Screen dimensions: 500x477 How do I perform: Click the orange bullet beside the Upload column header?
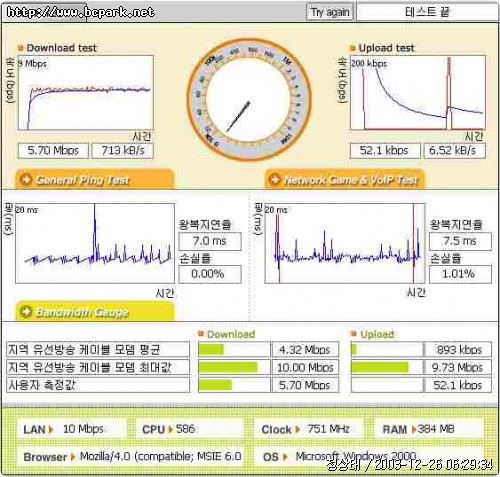[x=354, y=334]
